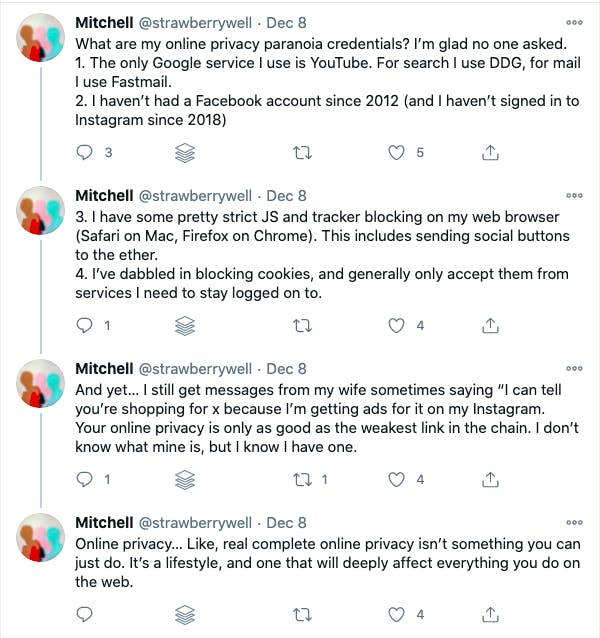Viewport: 600px width, 638px height.
Task: Open Dec 8 timestamp of third tweet
Action: pos(286,369)
